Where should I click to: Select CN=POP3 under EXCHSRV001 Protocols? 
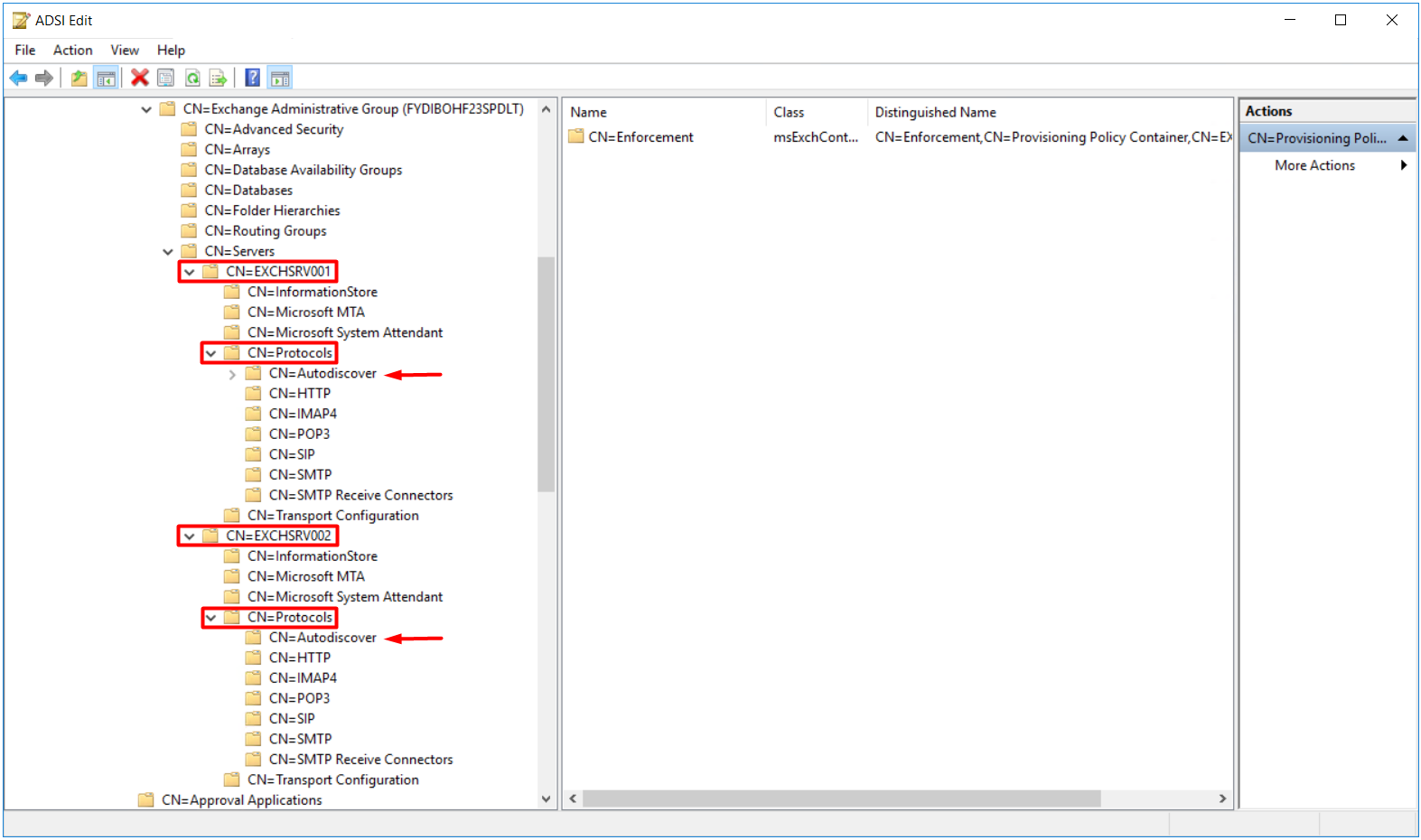299,434
